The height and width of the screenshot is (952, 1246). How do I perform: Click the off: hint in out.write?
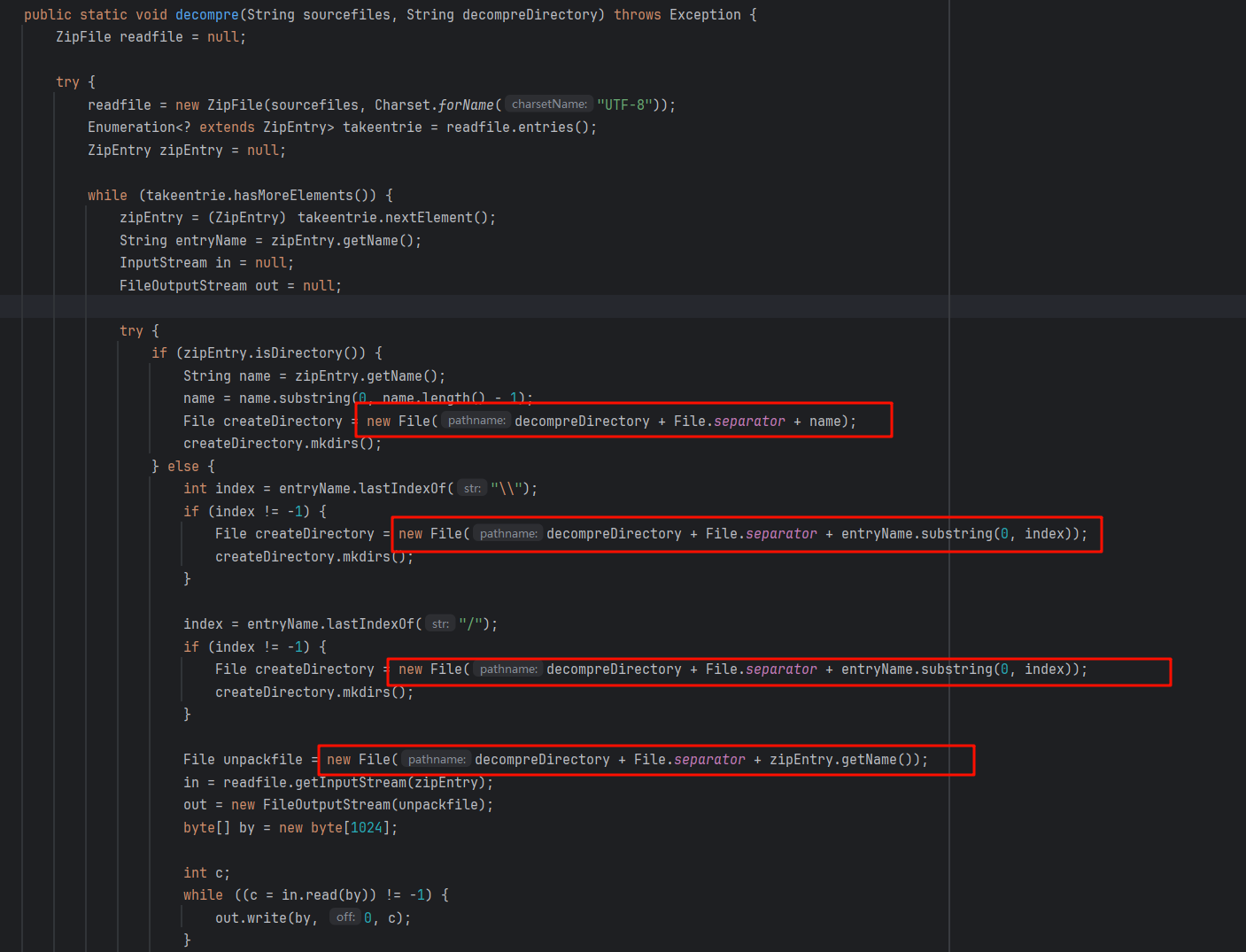pos(345,917)
